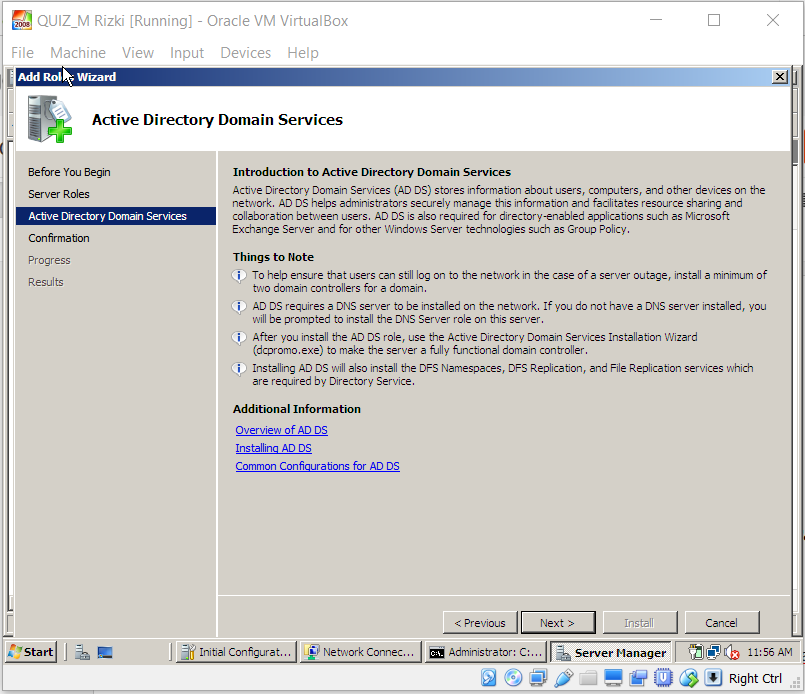
Task: Click the VirtualBox network adapters status icon
Action: pos(538,678)
